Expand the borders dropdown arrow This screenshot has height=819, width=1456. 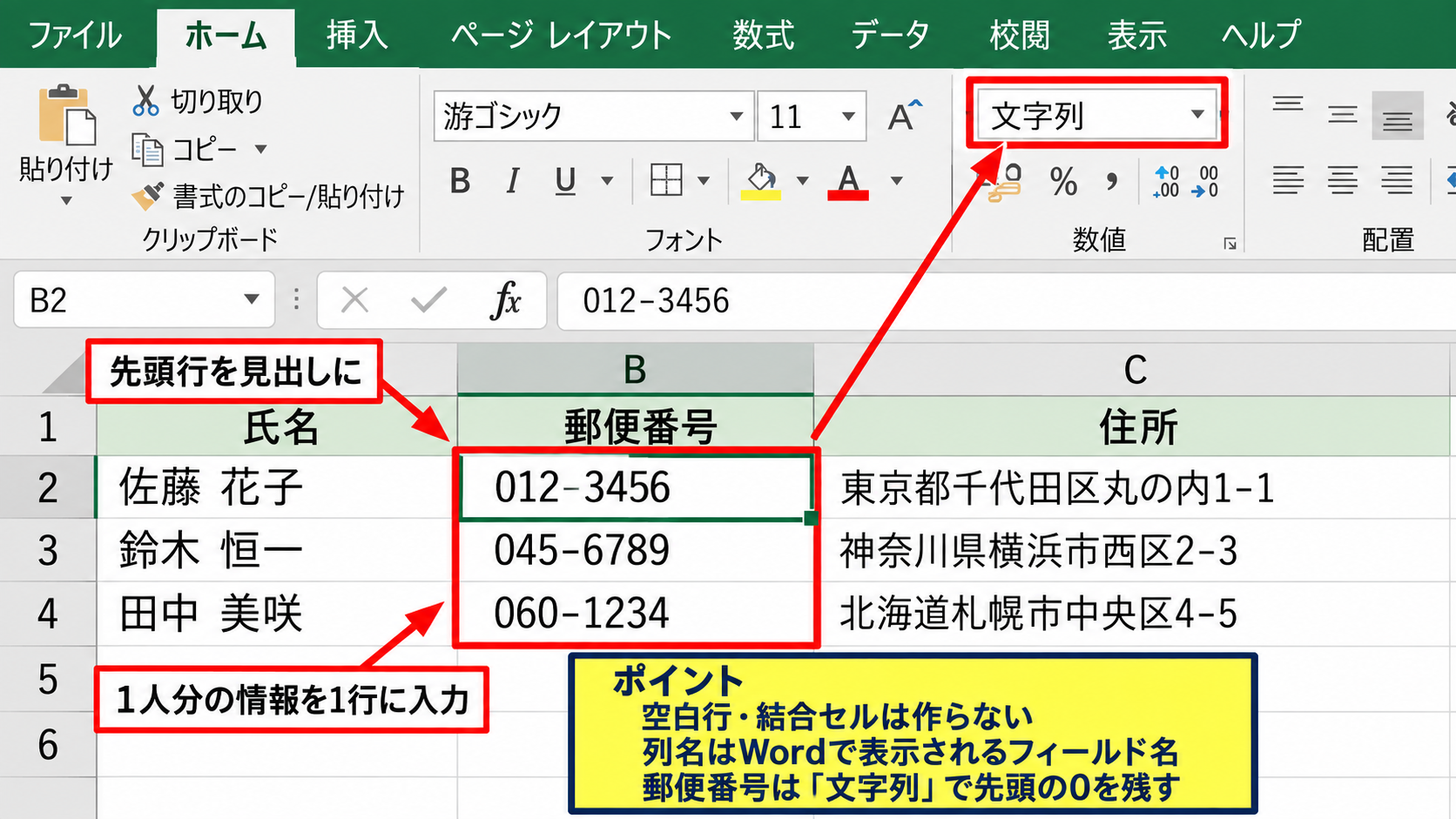point(704,181)
